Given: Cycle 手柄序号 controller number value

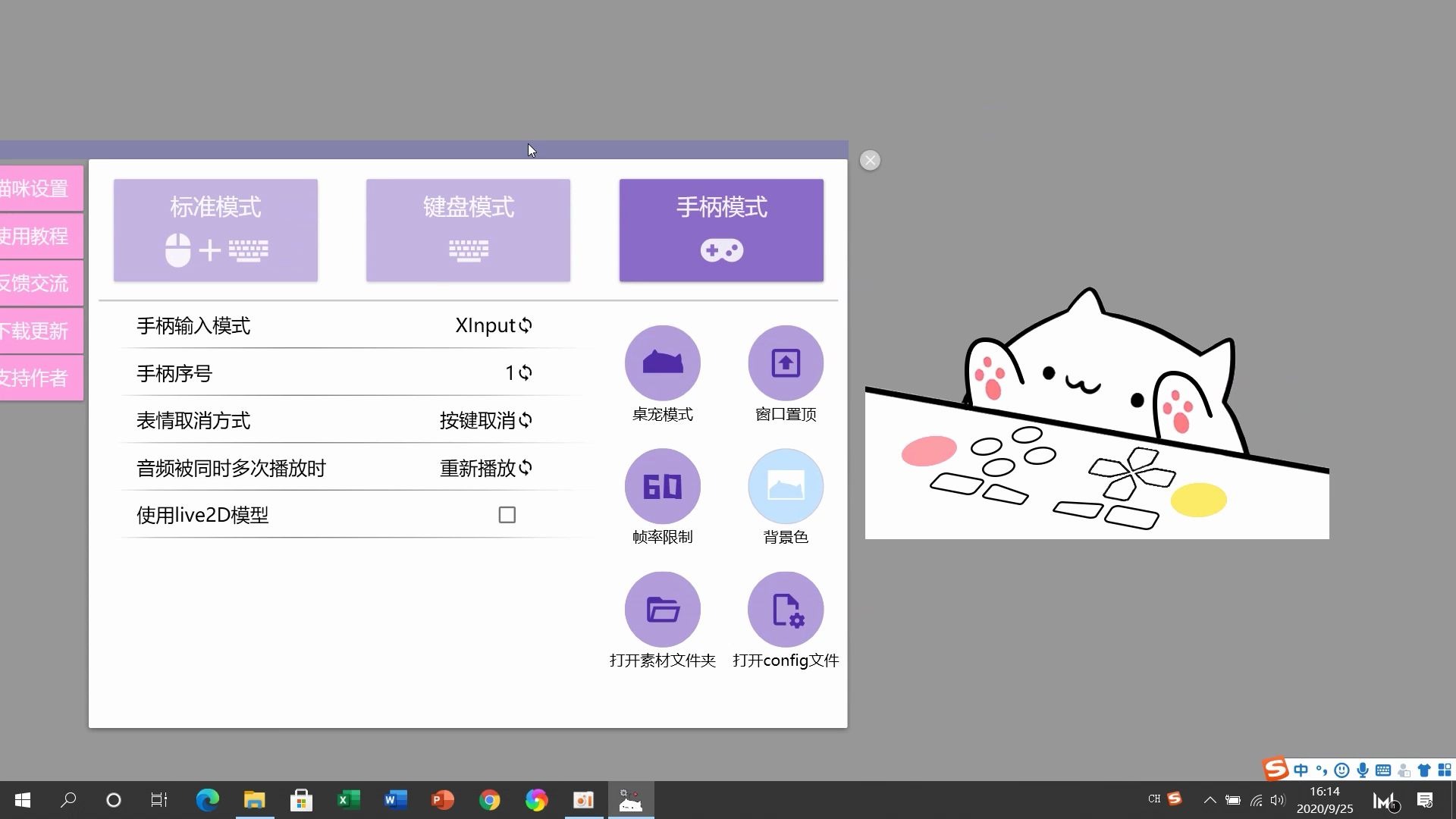Looking at the screenshot, I should click(519, 373).
